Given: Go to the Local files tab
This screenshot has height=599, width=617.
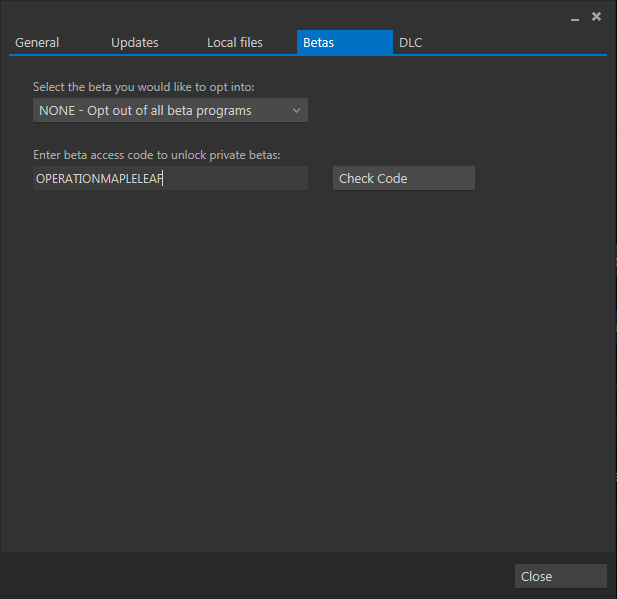Looking at the screenshot, I should (x=234, y=43).
